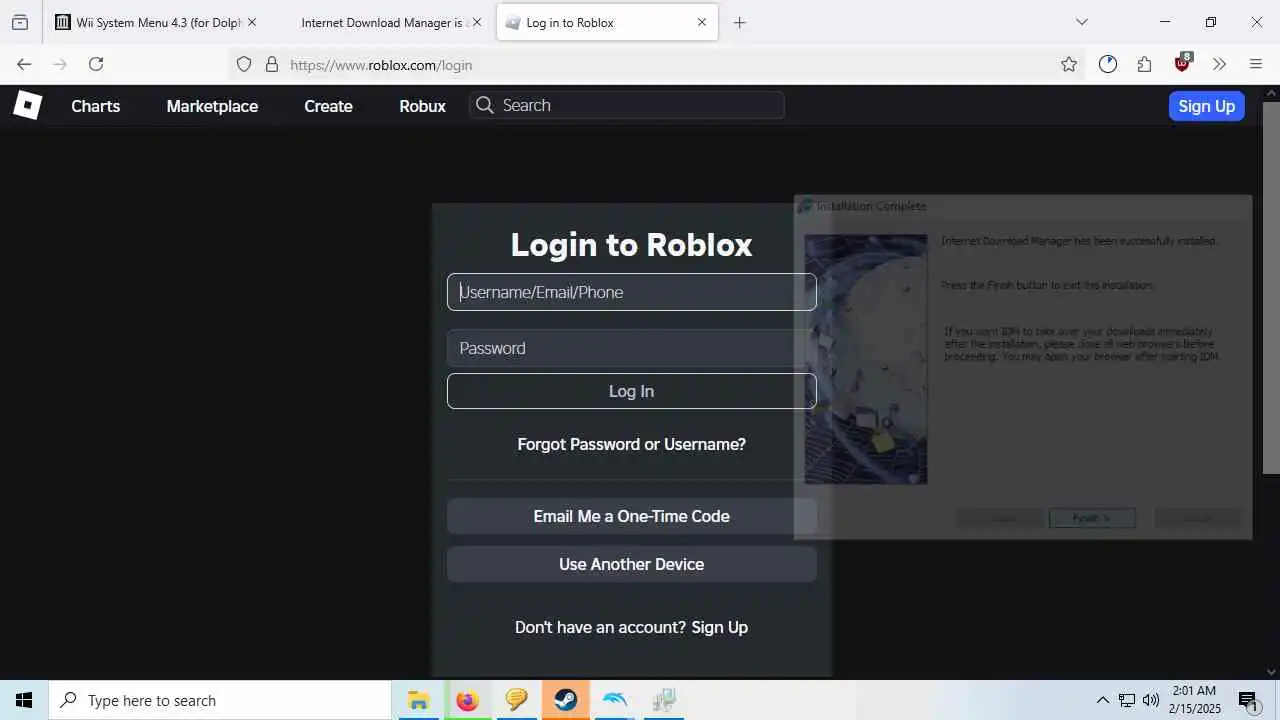This screenshot has width=1280, height=720.
Task: Close the Wii System Menu tab
Action: pyautogui.click(x=252, y=22)
